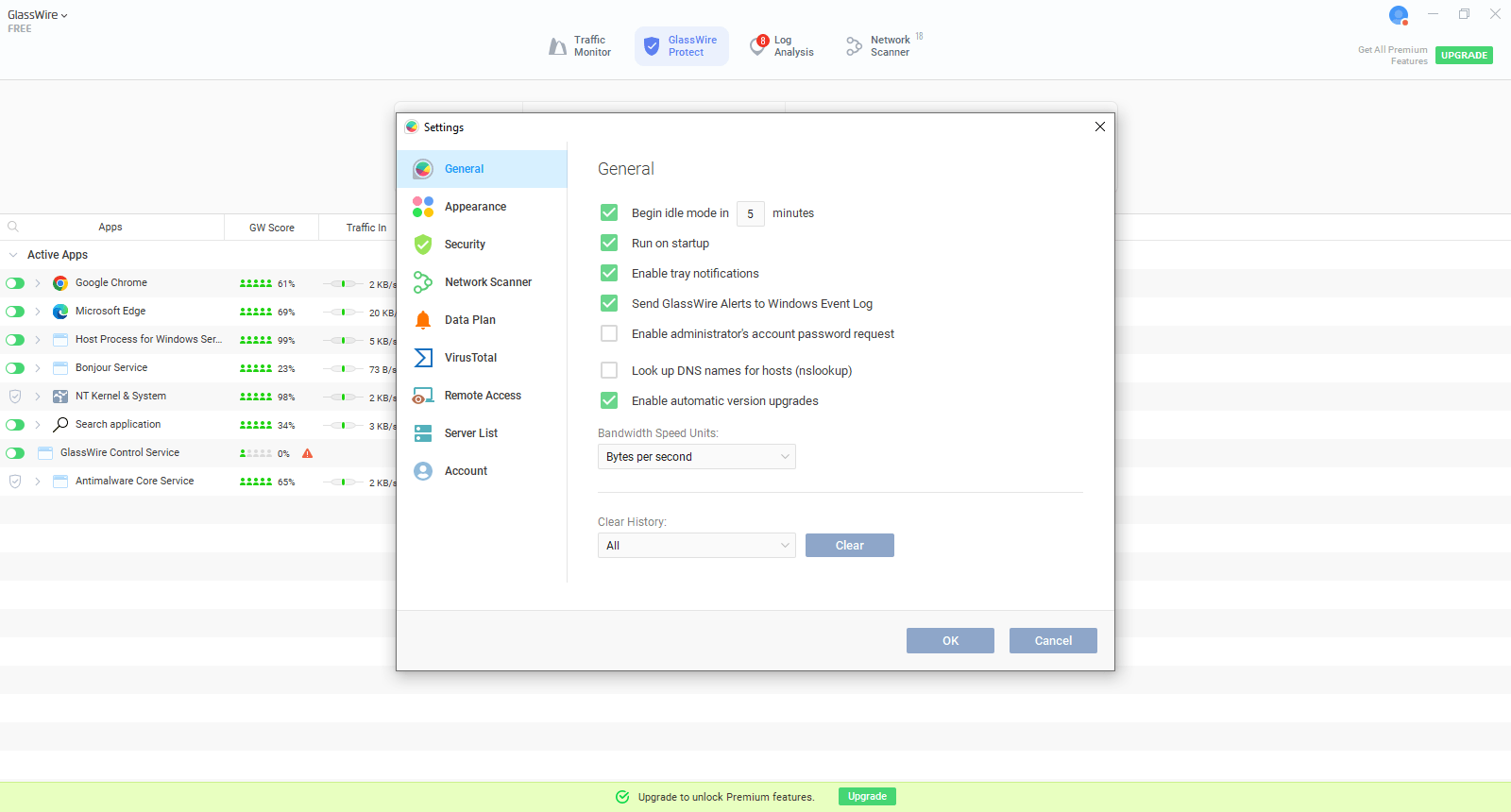The image size is (1511, 812).
Task: Switch to Traffic Monitor tab
Action: click(580, 46)
